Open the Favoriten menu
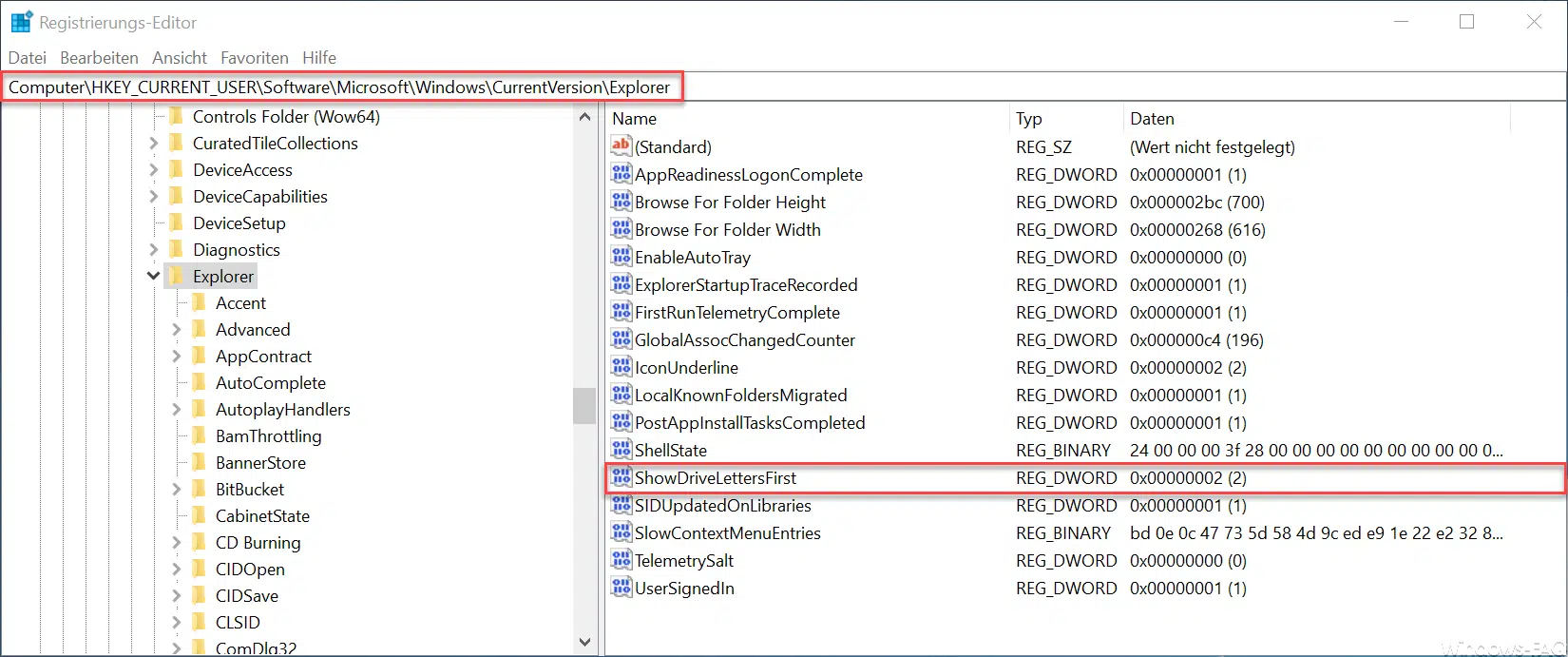The image size is (1568, 657). point(254,57)
